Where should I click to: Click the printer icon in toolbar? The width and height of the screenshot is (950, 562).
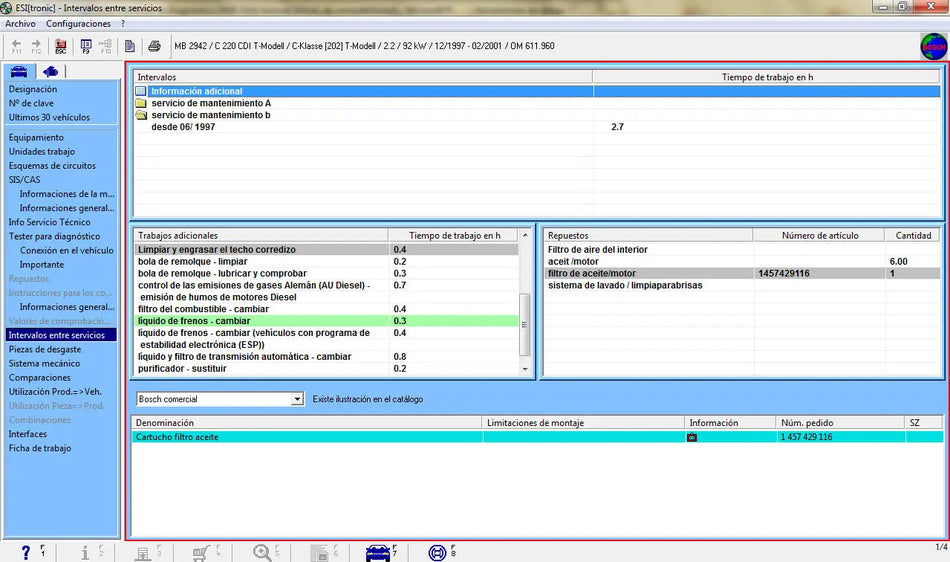154,46
